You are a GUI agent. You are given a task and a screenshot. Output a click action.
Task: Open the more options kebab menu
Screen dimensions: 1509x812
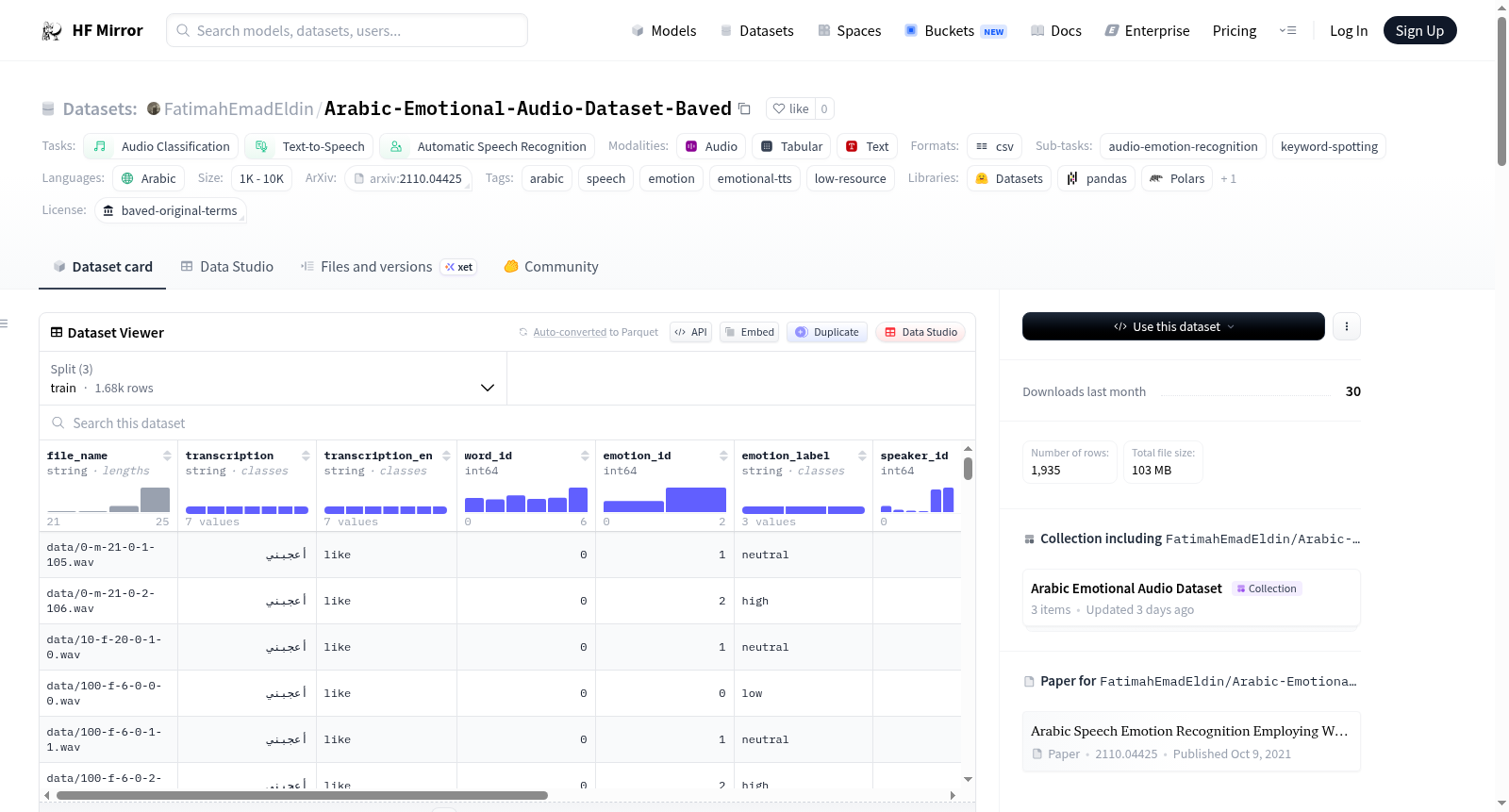pos(1347,326)
